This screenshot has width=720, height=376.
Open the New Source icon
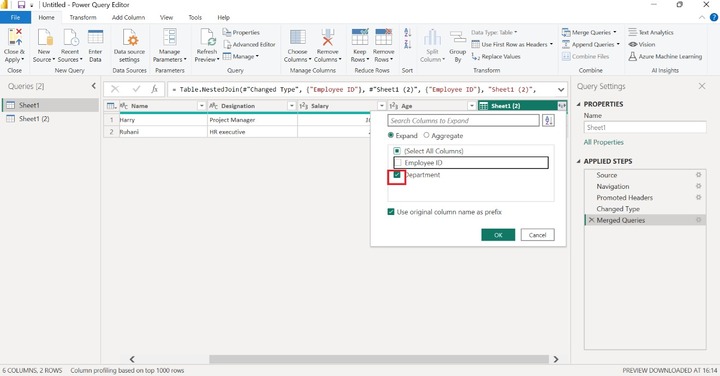(x=44, y=37)
